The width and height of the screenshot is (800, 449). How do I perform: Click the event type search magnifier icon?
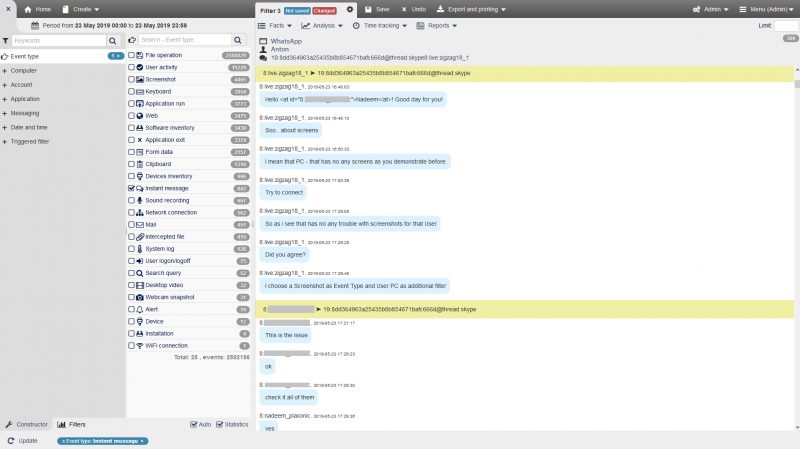[238, 40]
